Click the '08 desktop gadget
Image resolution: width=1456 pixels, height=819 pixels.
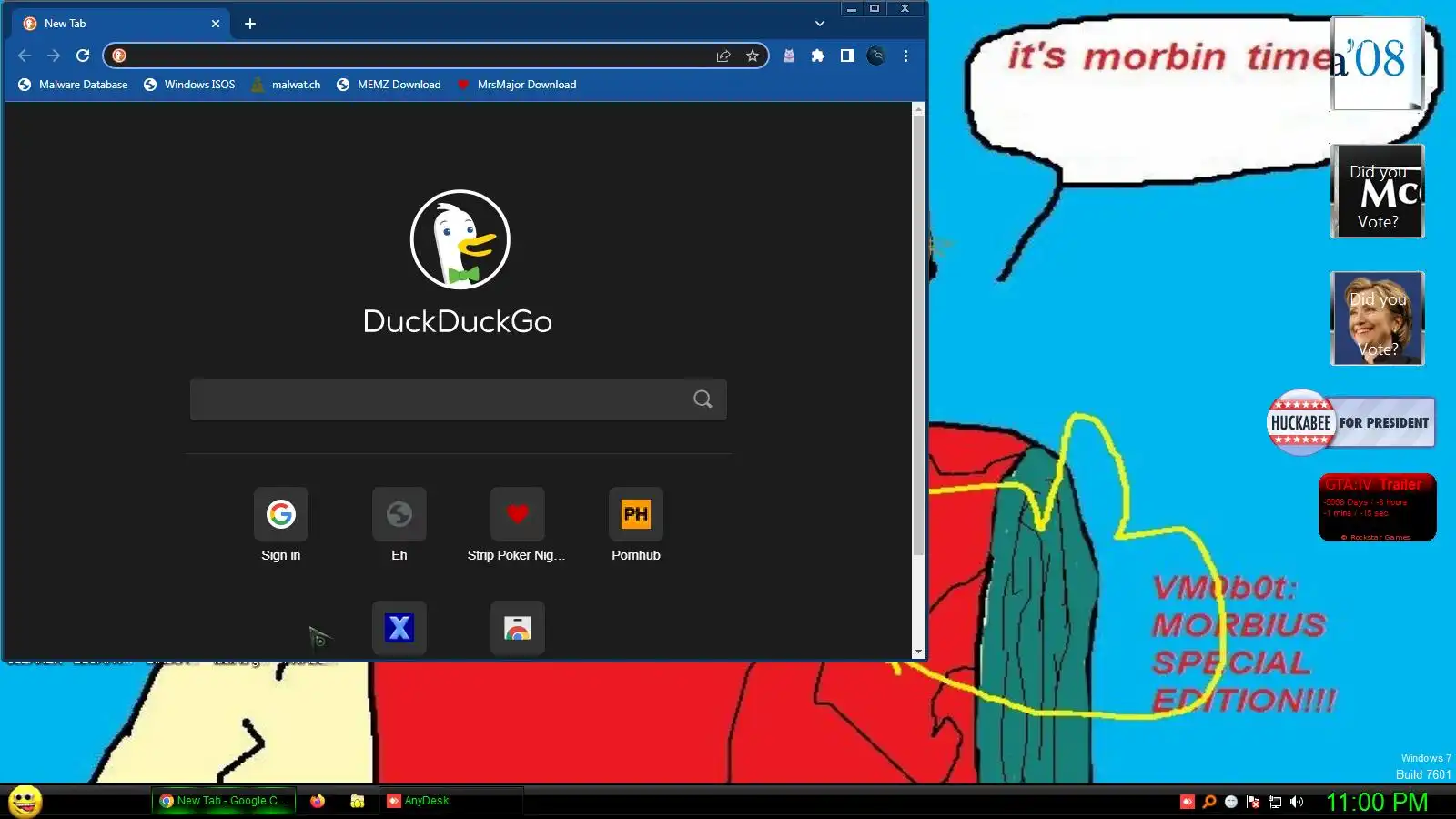pyautogui.click(x=1377, y=64)
